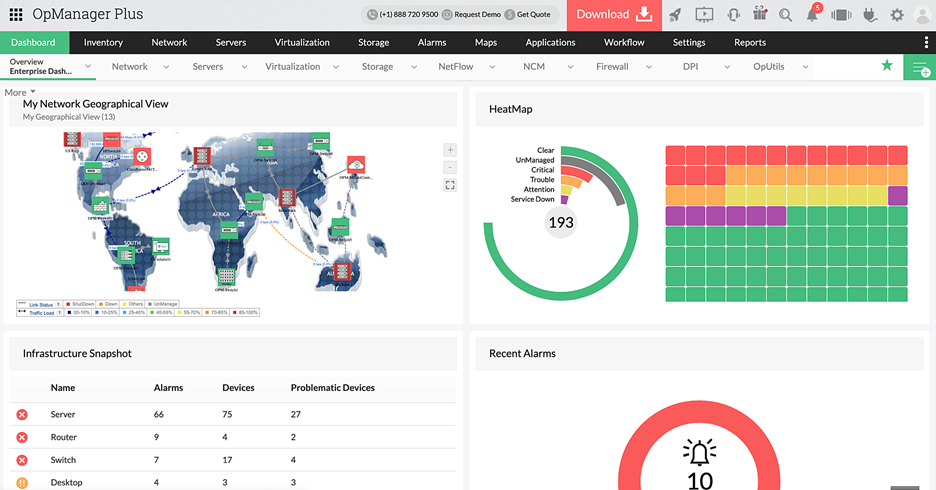Image resolution: width=936 pixels, height=490 pixels.
Task: Click the rocket quick-start icon
Action: [x=675, y=15]
